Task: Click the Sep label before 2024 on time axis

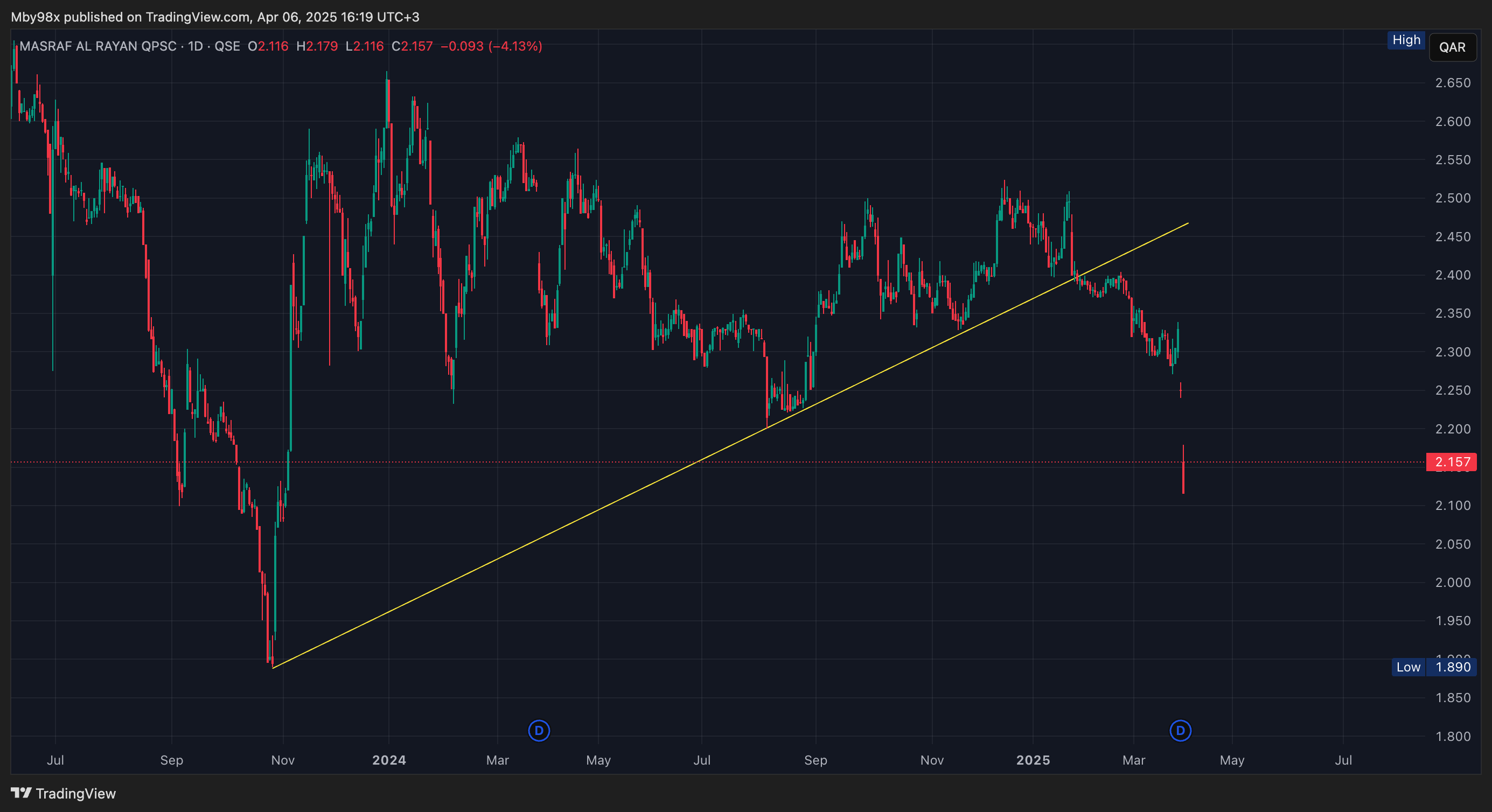Action: 171,760
